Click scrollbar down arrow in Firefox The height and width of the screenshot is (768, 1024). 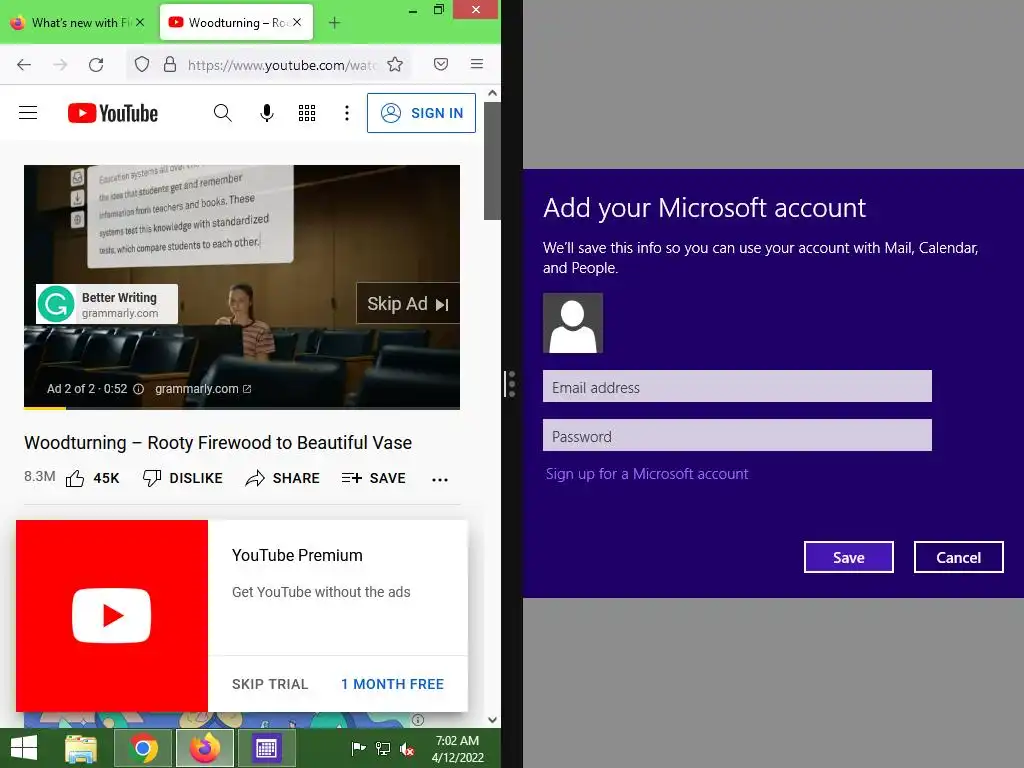click(x=492, y=720)
